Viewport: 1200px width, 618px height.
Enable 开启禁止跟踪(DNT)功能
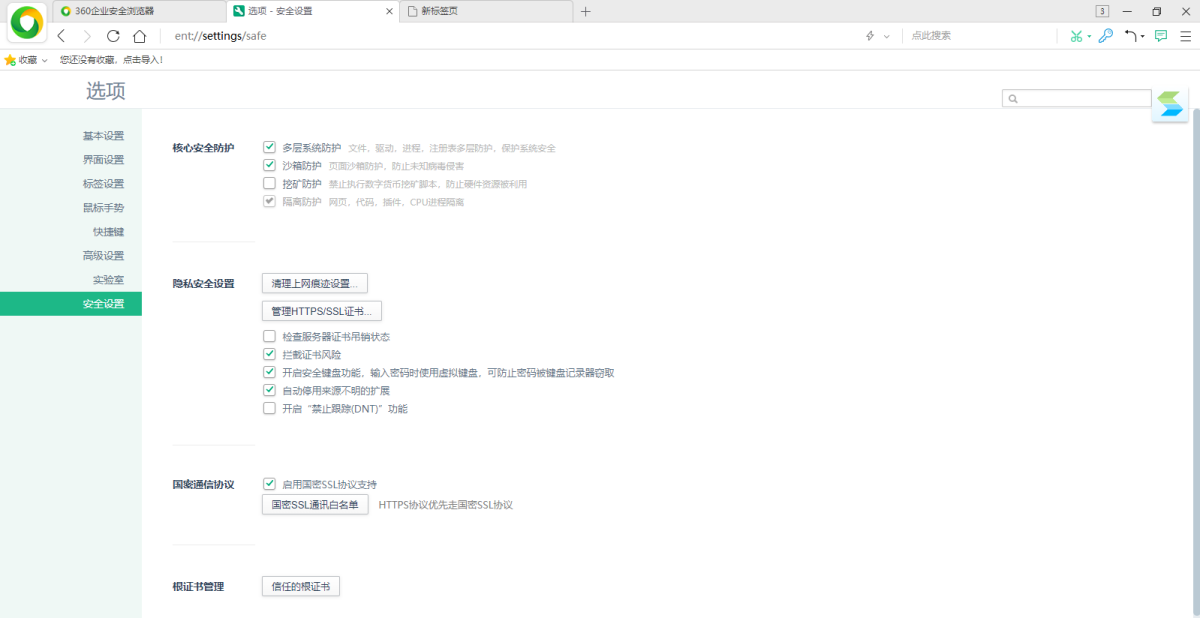point(269,408)
